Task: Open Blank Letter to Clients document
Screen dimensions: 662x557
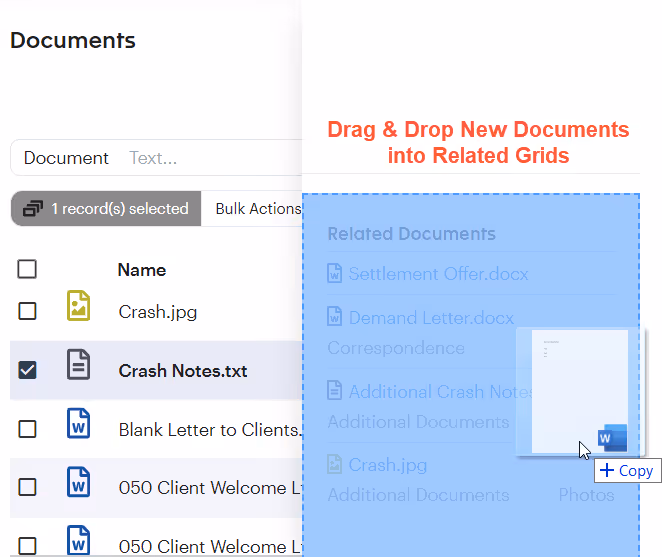Action: coord(210,430)
